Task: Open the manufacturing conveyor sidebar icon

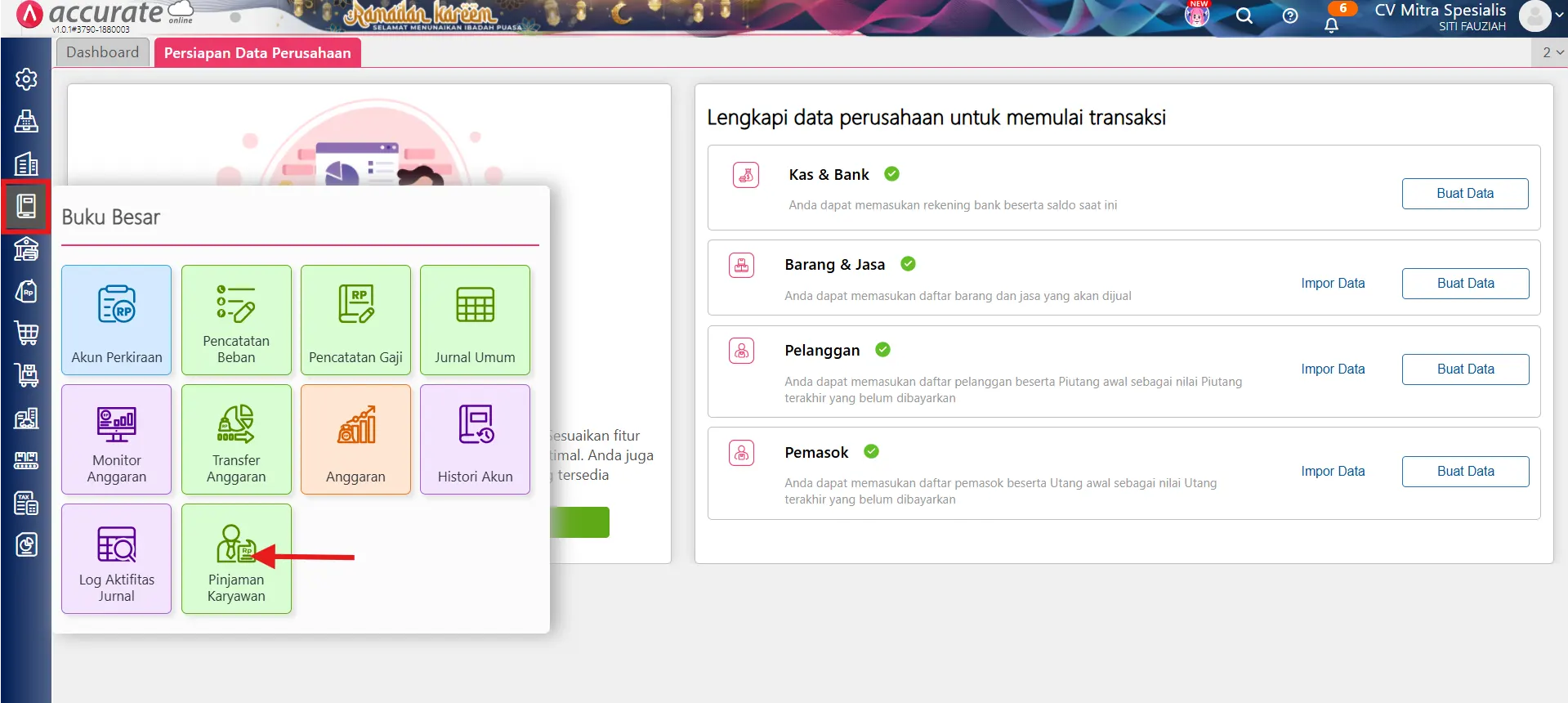Action: [26, 460]
